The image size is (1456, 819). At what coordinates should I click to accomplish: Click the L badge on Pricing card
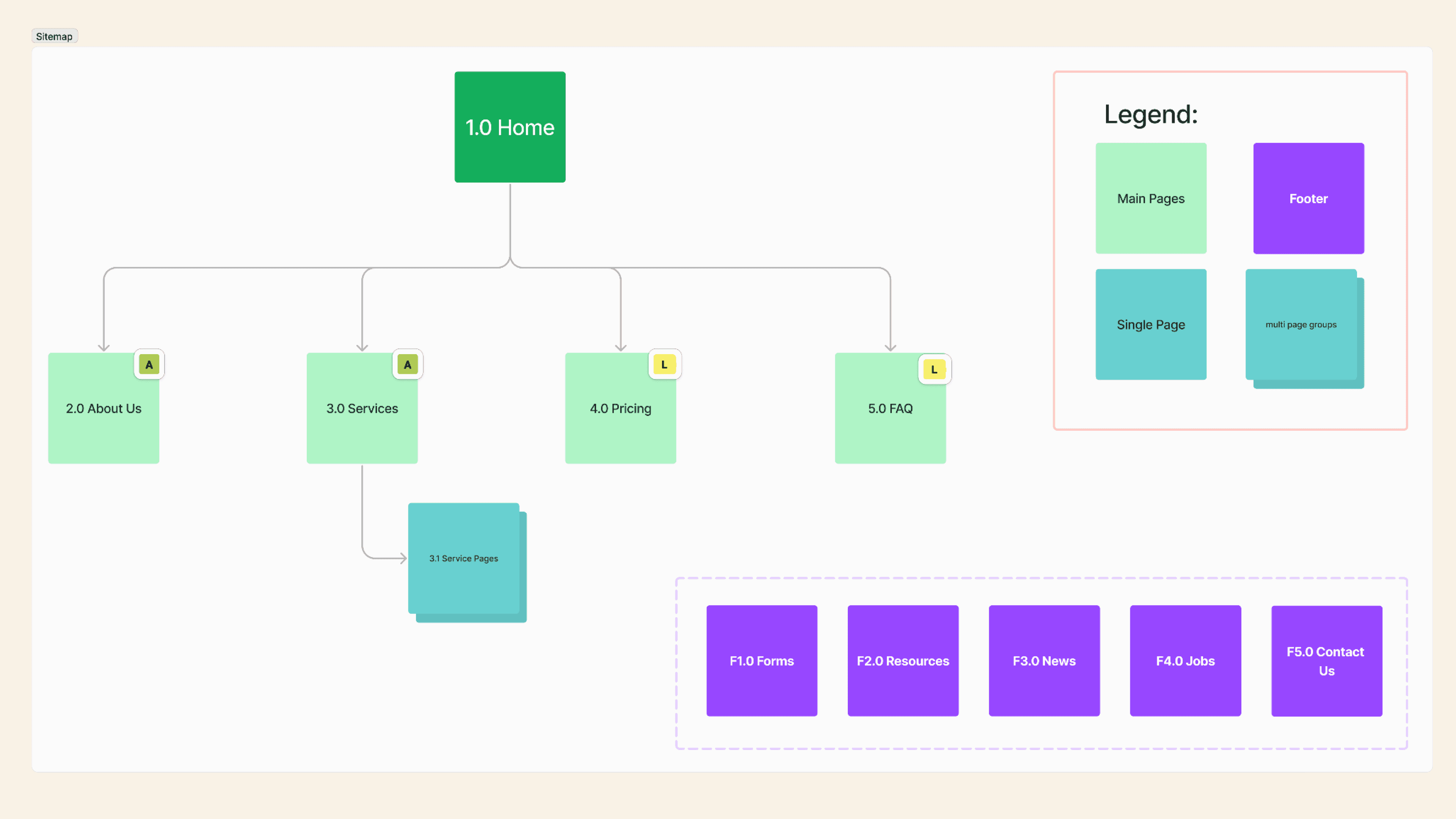coord(664,364)
